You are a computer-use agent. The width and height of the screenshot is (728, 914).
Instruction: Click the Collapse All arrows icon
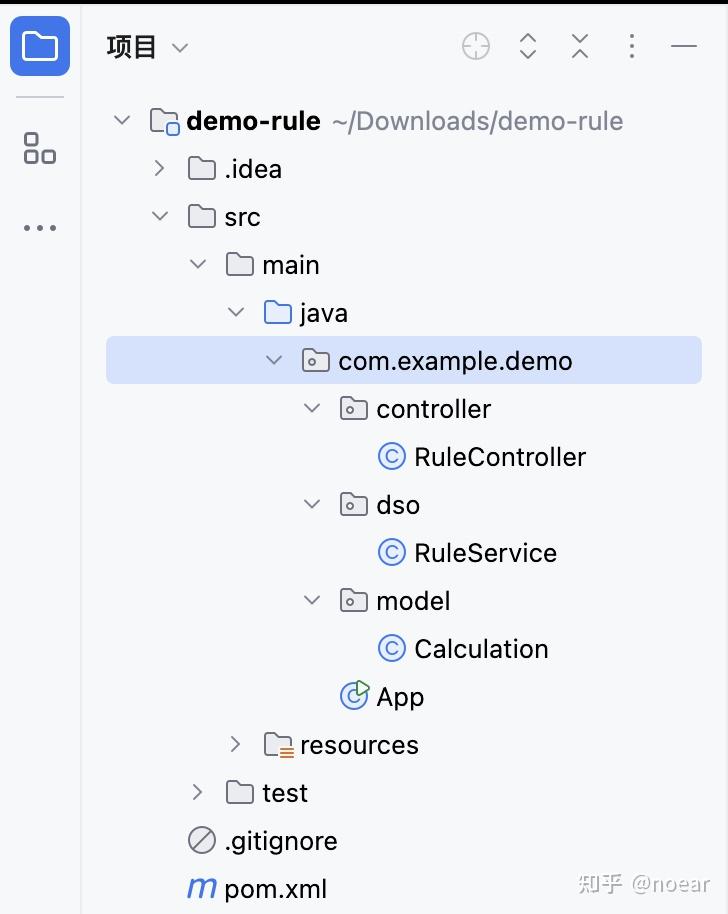[580, 46]
